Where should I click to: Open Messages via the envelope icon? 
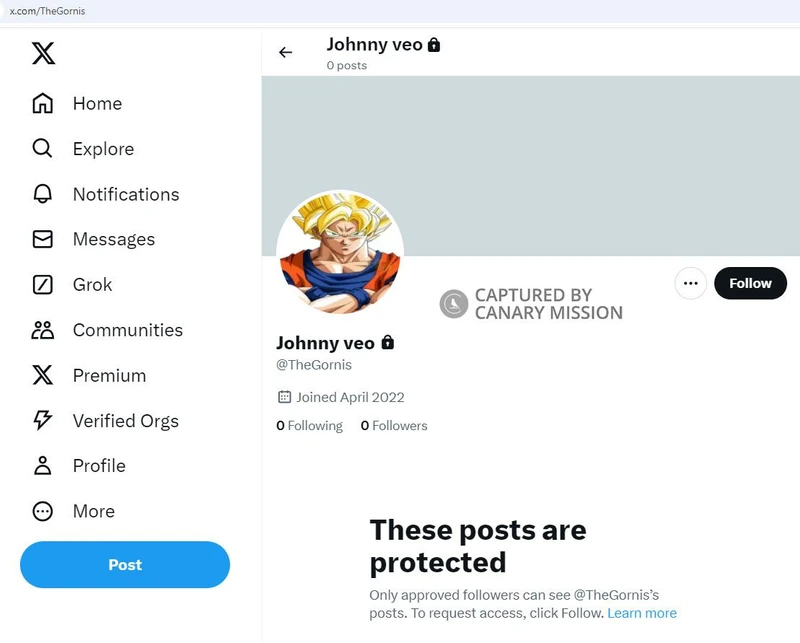click(x=43, y=240)
